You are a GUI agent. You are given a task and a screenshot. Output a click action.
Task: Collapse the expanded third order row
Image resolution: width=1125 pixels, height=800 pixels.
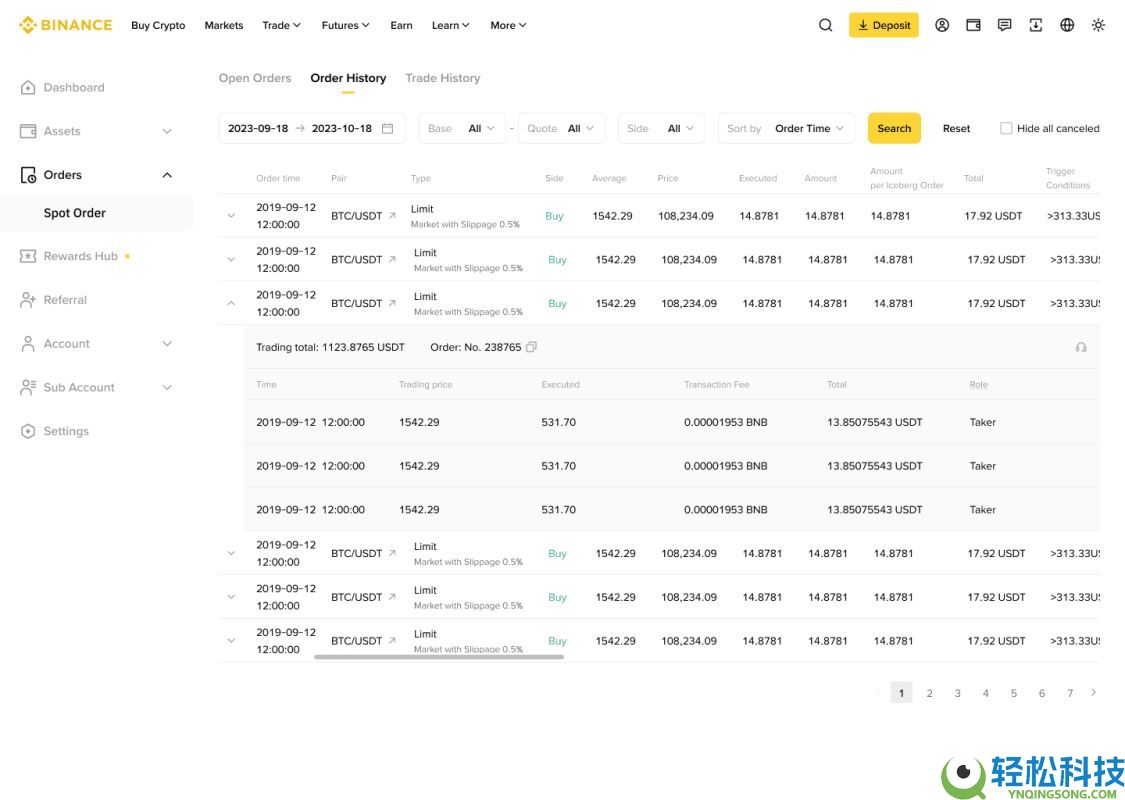231,303
